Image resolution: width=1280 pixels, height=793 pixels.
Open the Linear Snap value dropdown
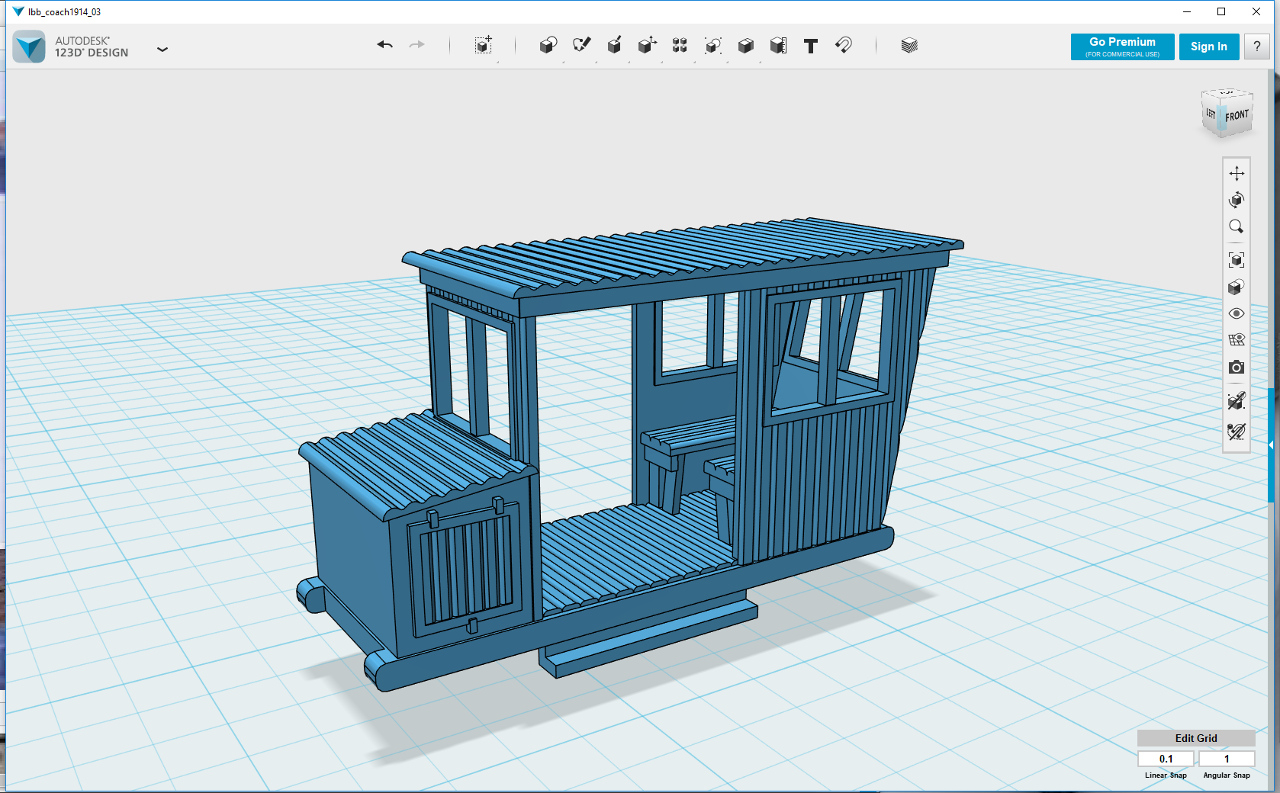click(x=1166, y=759)
